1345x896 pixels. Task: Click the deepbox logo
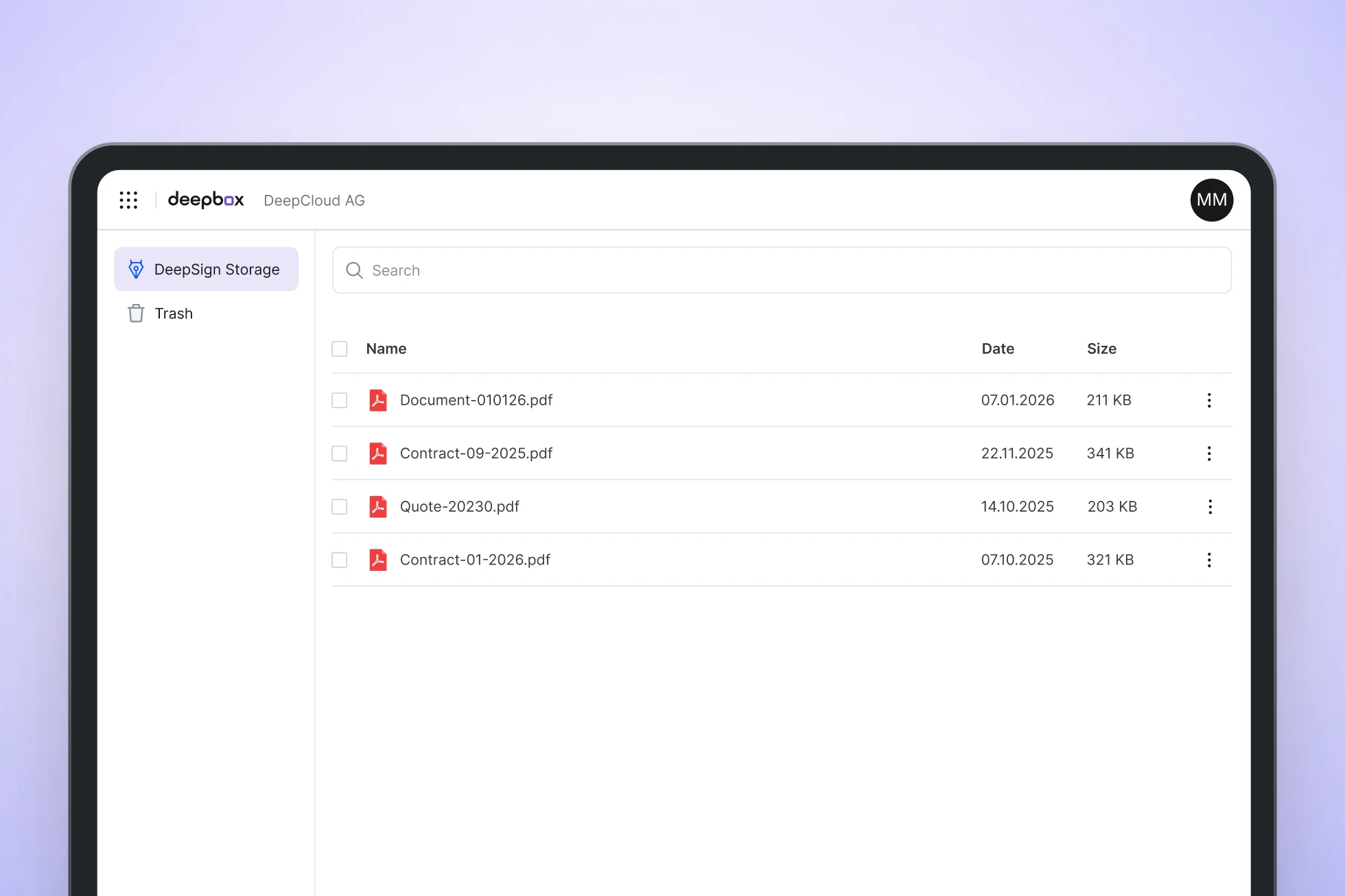206,200
